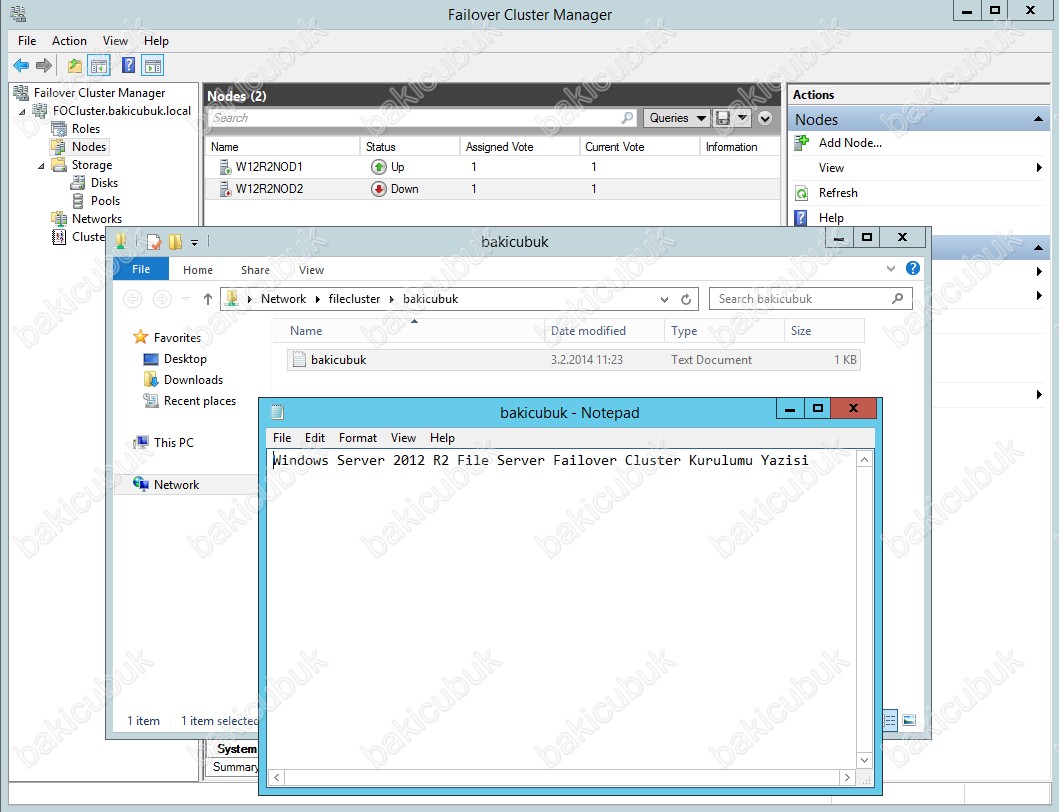Click the Back arrow in Failover Cluster Manager toolbar
Image resolution: width=1059 pixels, height=812 pixels.
pos(21,66)
